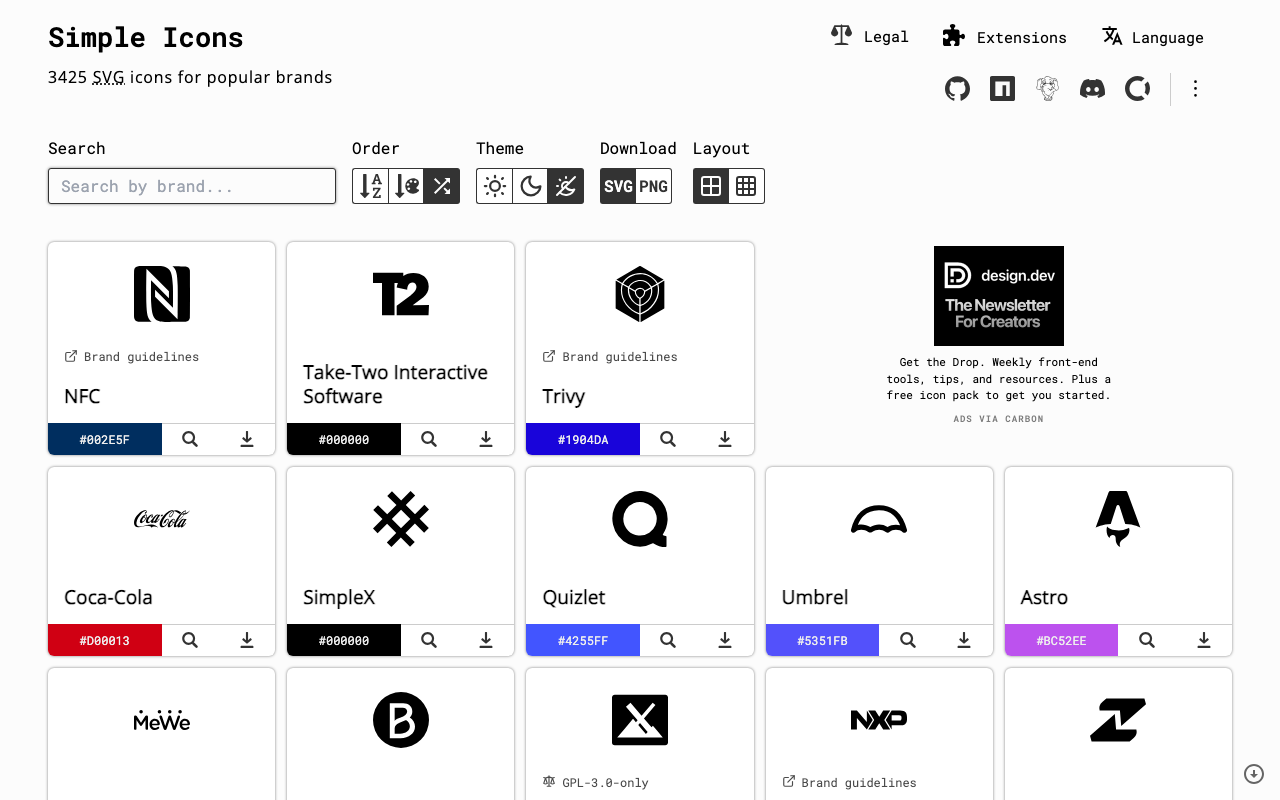Download the Quizlet icon
Viewport: 1280px width, 800px height.
click(x=725, y=640)
